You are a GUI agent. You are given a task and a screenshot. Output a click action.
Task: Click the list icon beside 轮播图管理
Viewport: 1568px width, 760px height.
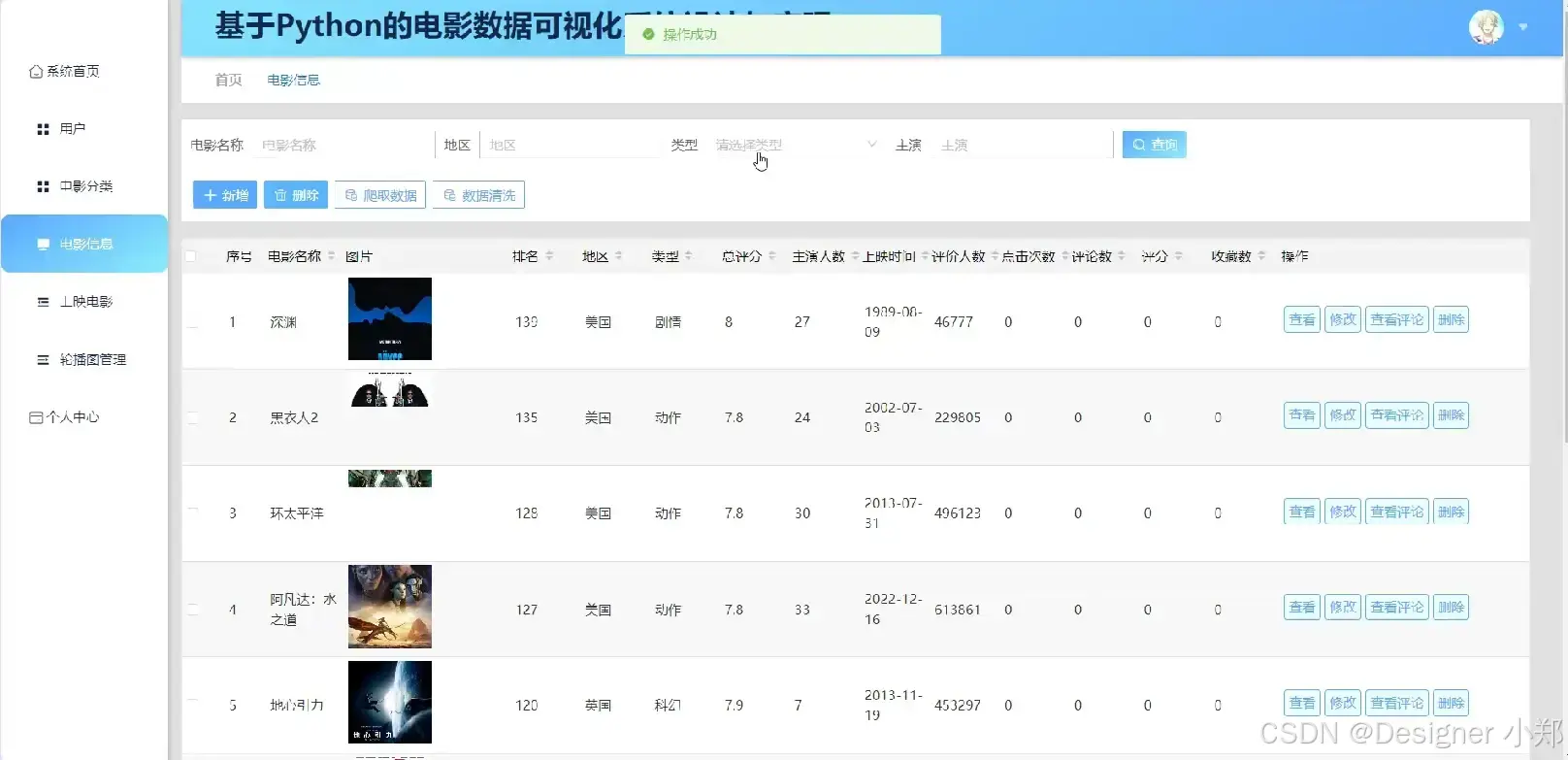pos(43,359)
